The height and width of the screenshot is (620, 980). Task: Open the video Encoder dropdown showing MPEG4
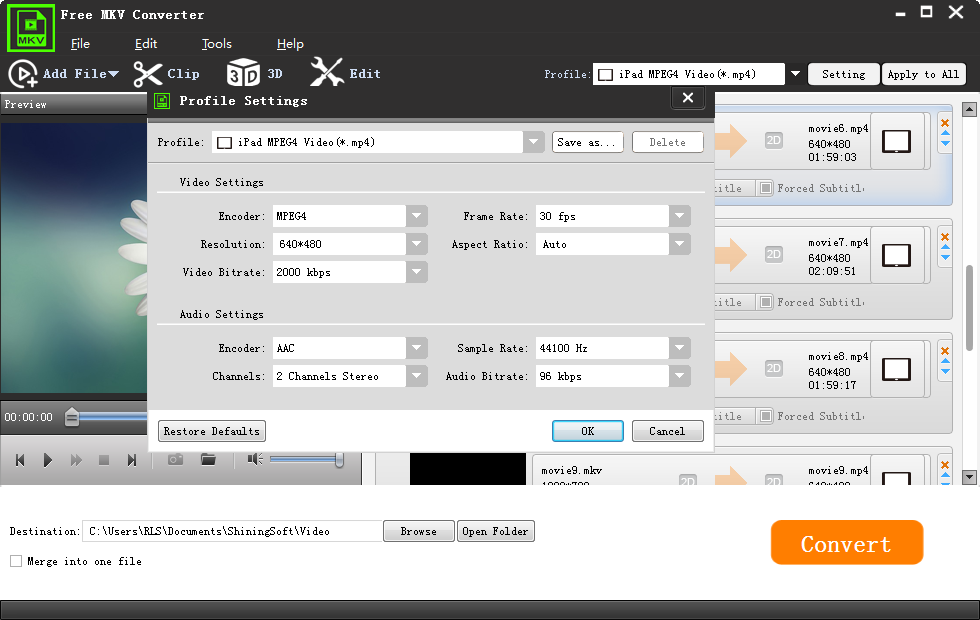click(416, 216)
